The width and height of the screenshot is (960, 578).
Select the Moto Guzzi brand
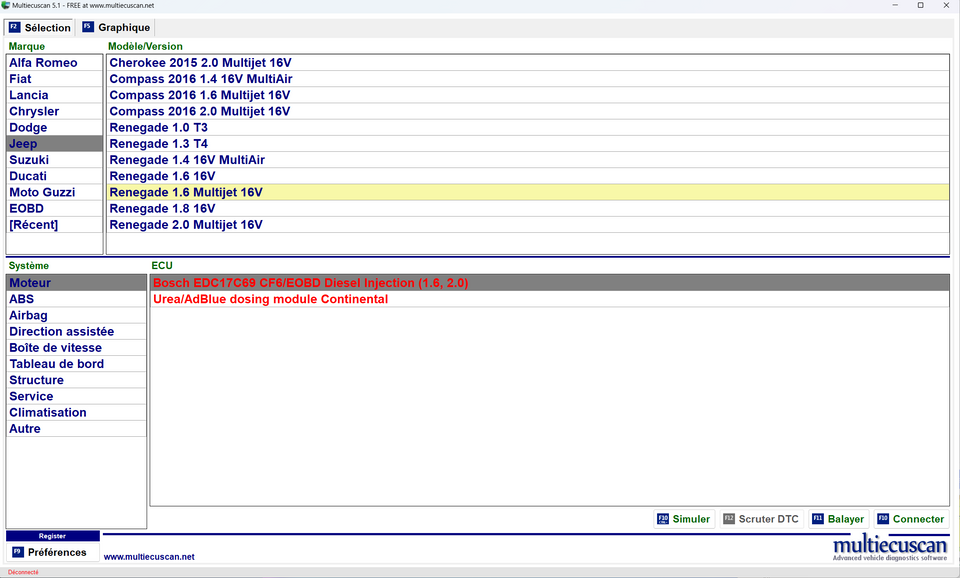(54, 192)
